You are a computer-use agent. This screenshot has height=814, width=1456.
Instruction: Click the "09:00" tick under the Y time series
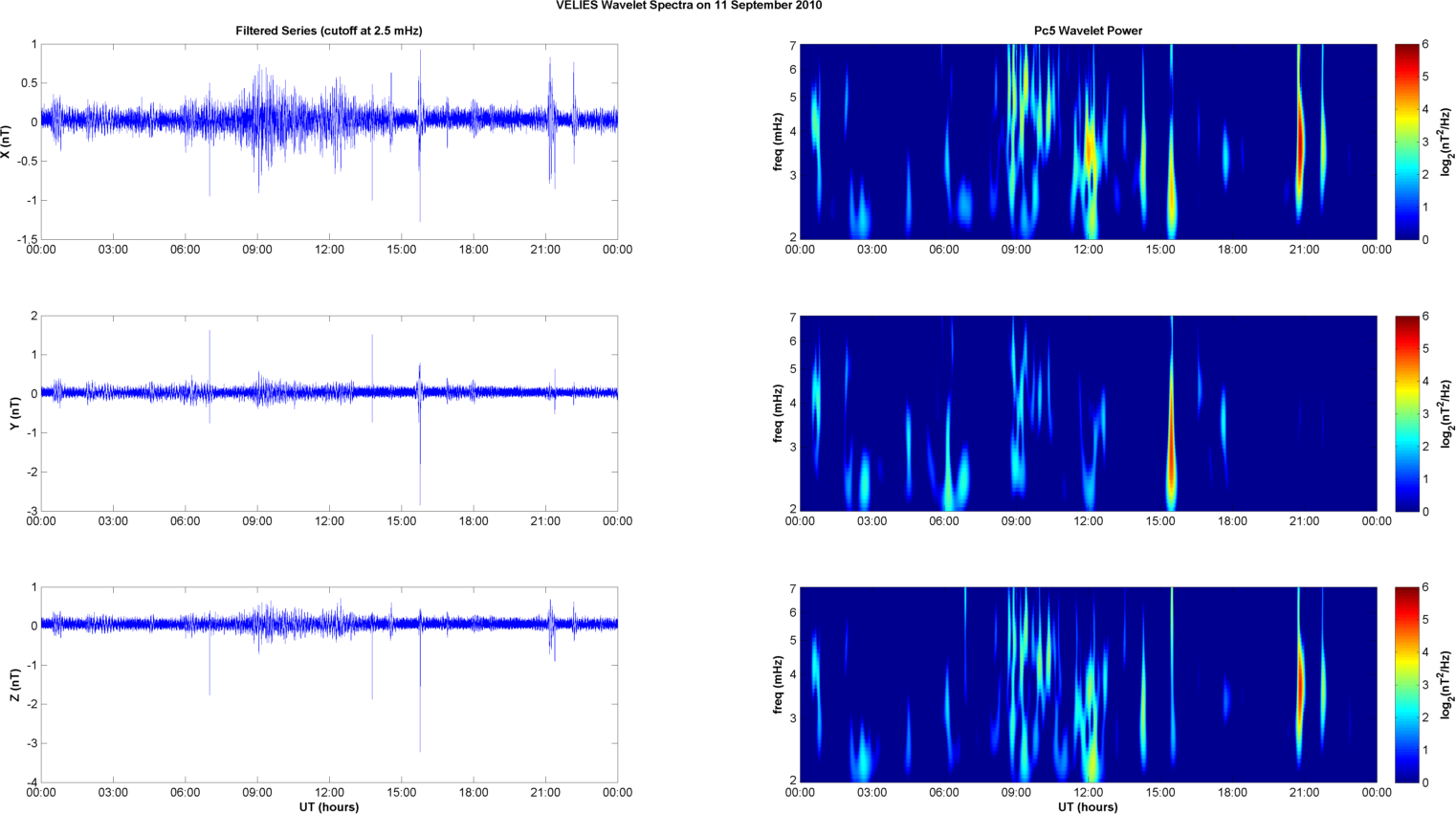pos(257,521)
